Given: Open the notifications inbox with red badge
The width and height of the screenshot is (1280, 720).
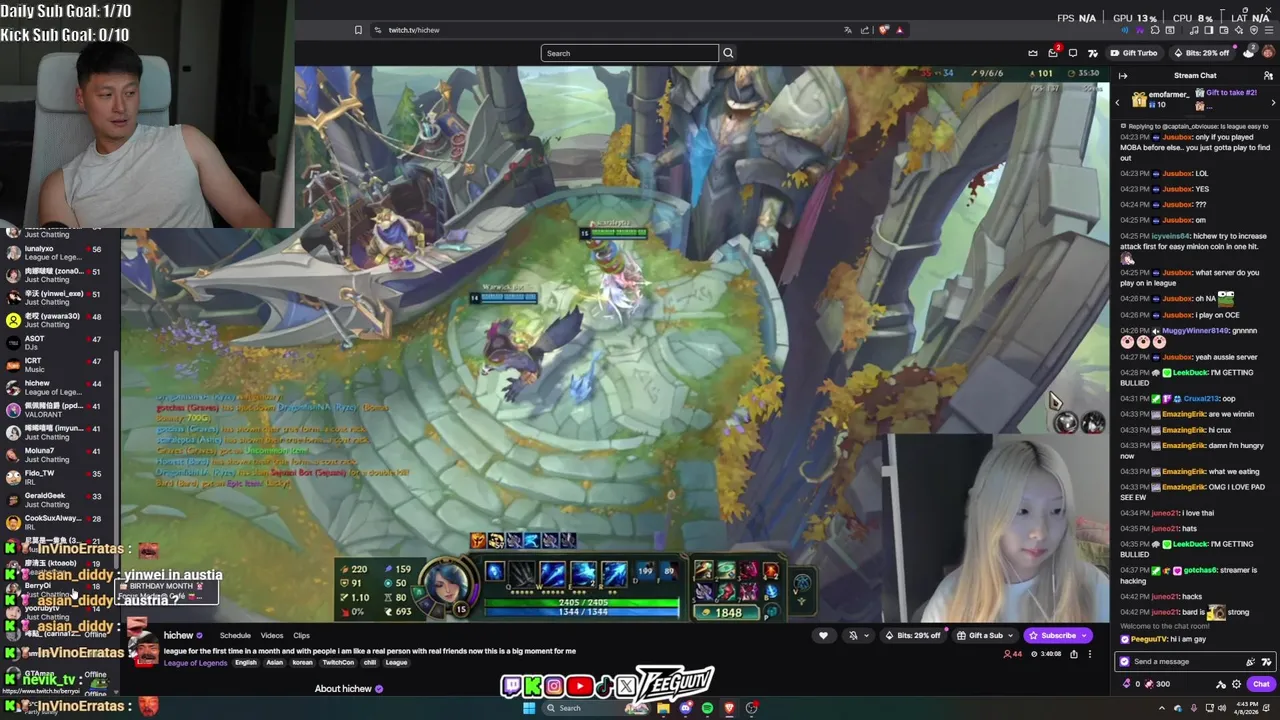Looking at the screenshot, I should (1053, 53).
